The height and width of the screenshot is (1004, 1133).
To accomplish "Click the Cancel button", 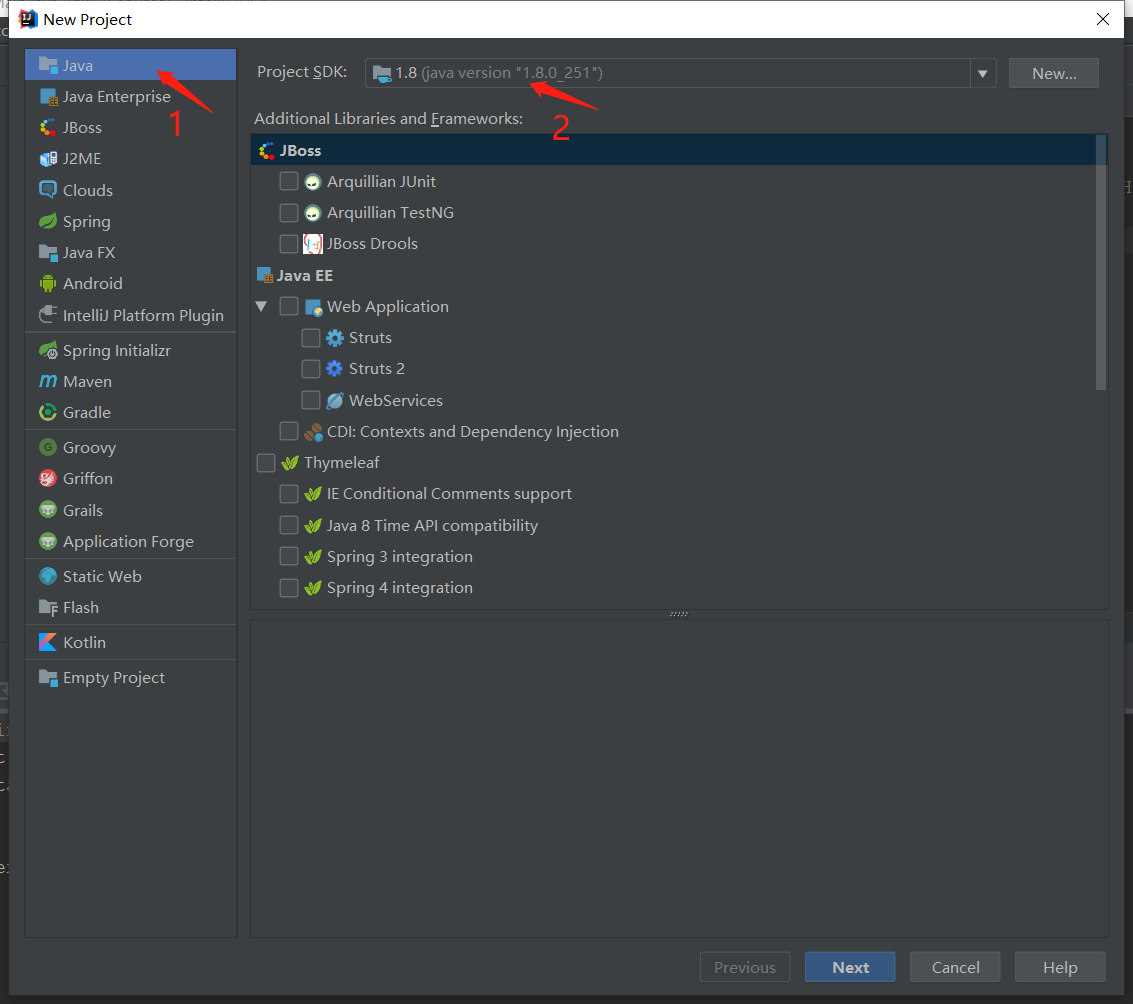I will pos(955,967).
